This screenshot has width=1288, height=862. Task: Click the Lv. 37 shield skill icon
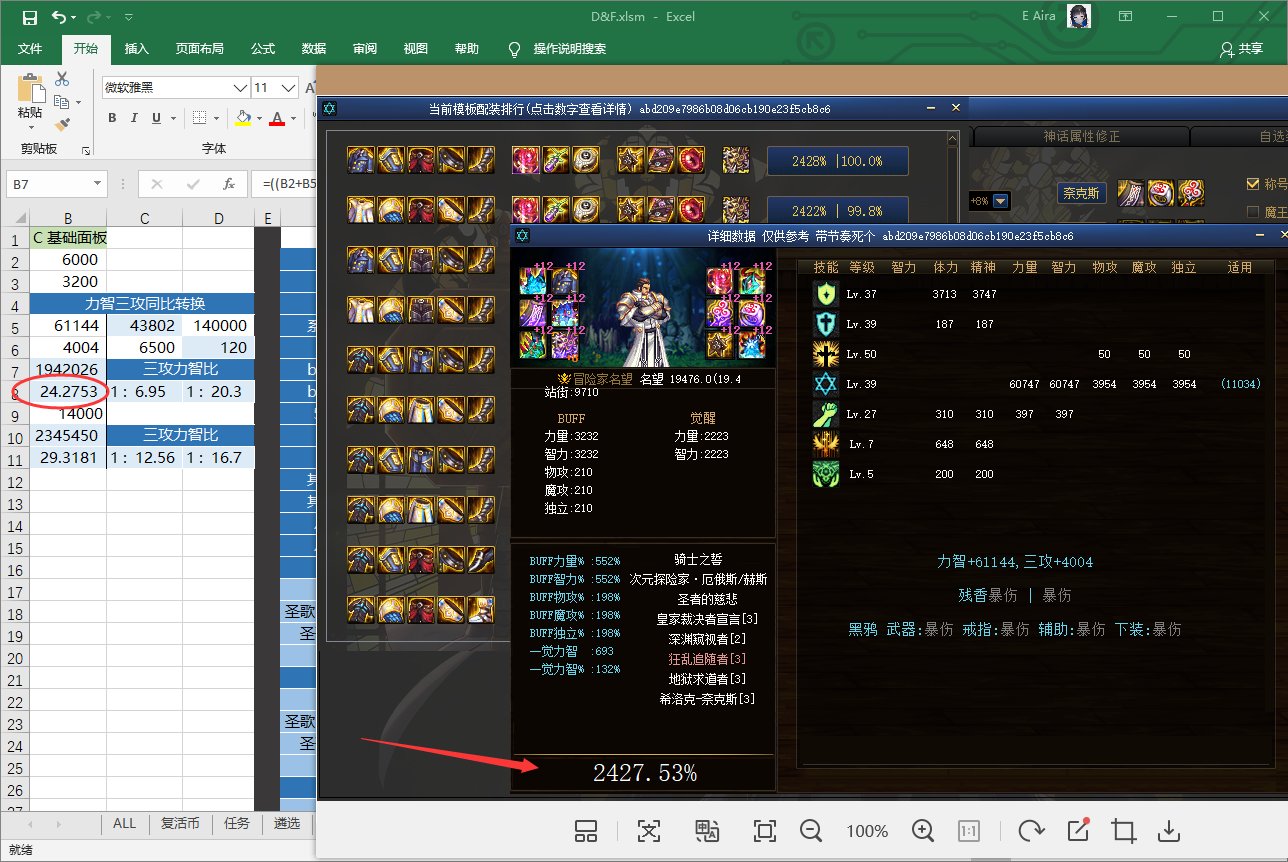click(826, 295)
